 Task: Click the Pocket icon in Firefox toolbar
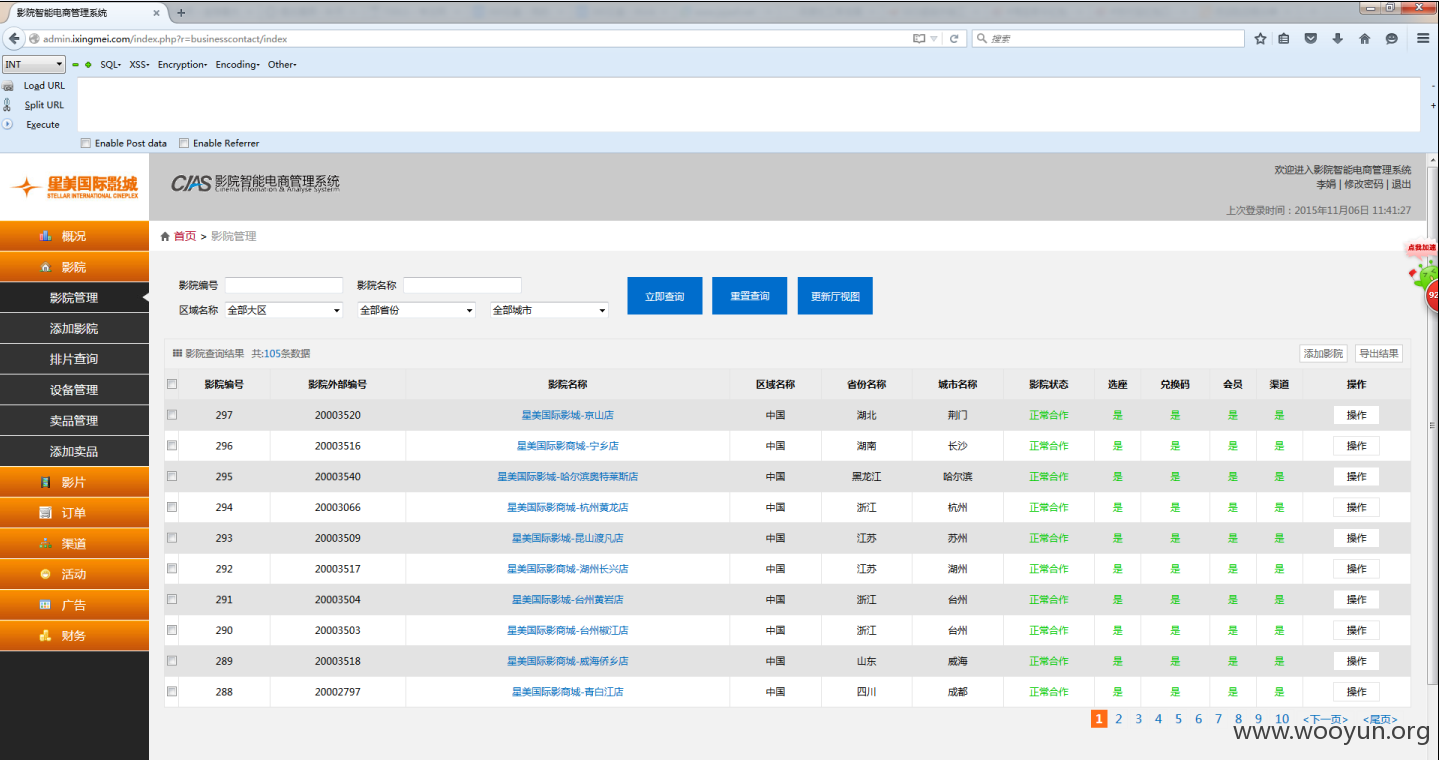1311,39
